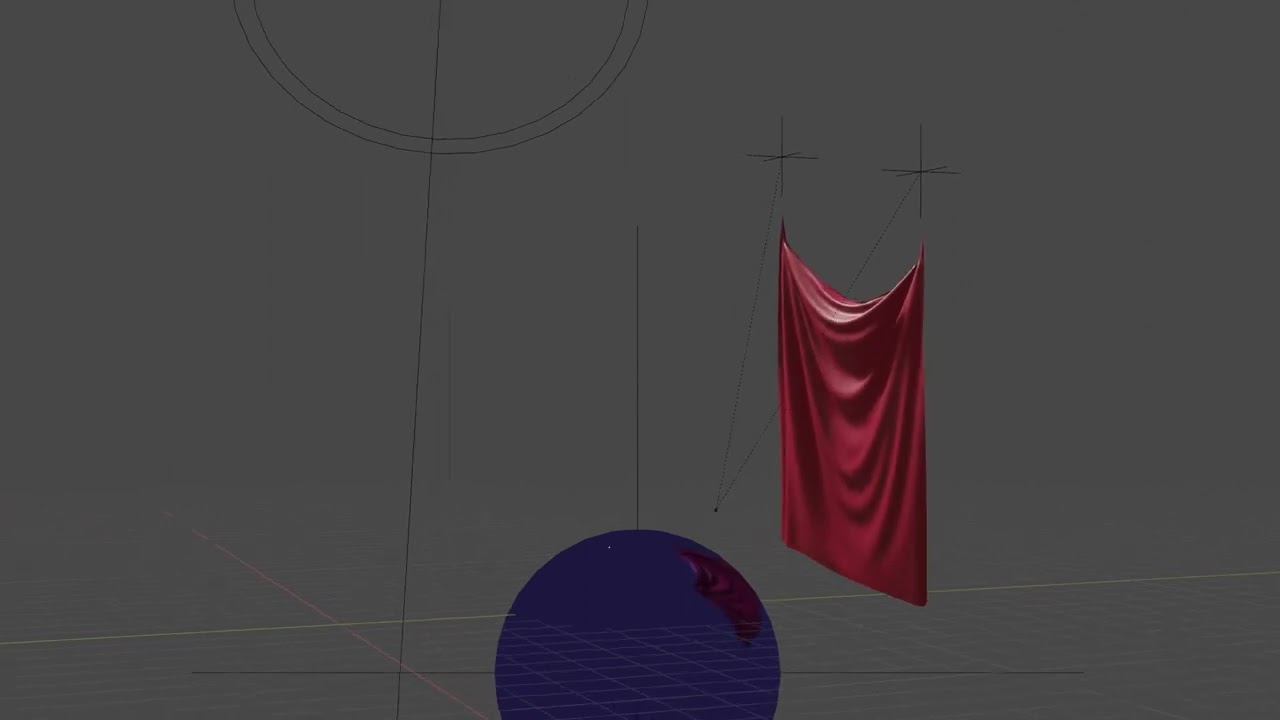Select the right cross-shaped empty above cloth
The width and height of the screenshot is (1280, 720).
pos(921,172)
